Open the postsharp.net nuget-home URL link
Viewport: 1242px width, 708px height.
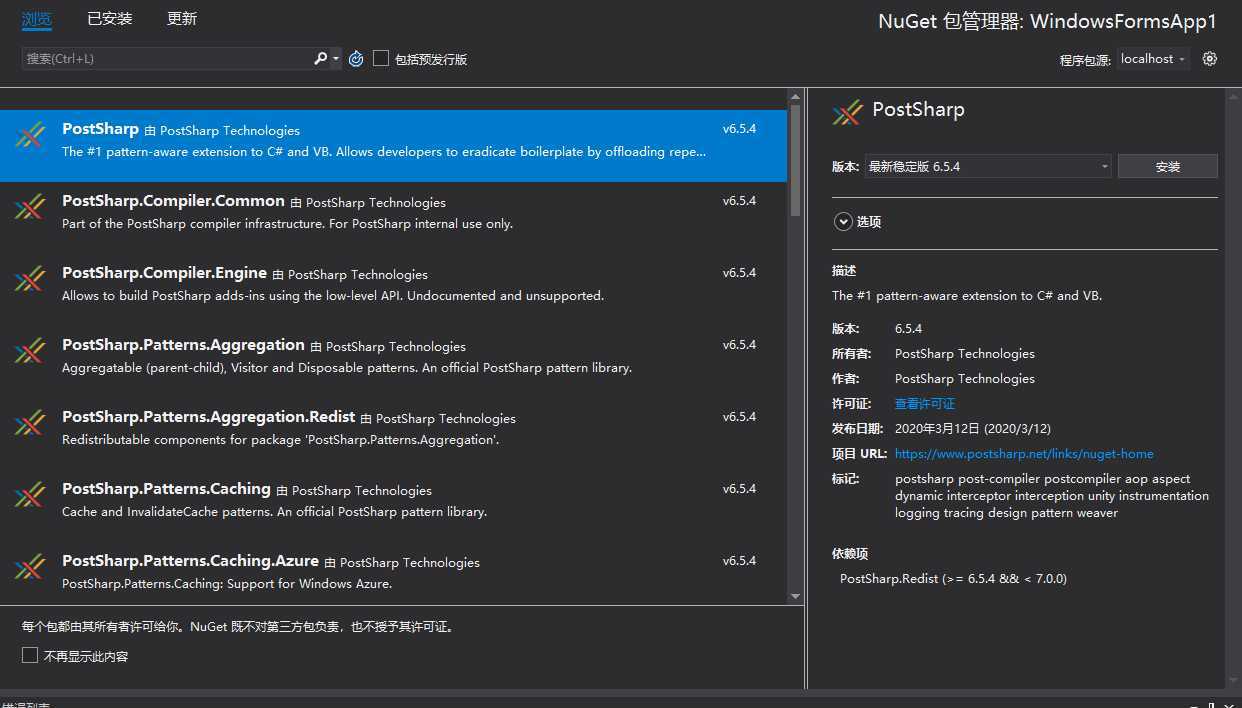click(1024, 454)
